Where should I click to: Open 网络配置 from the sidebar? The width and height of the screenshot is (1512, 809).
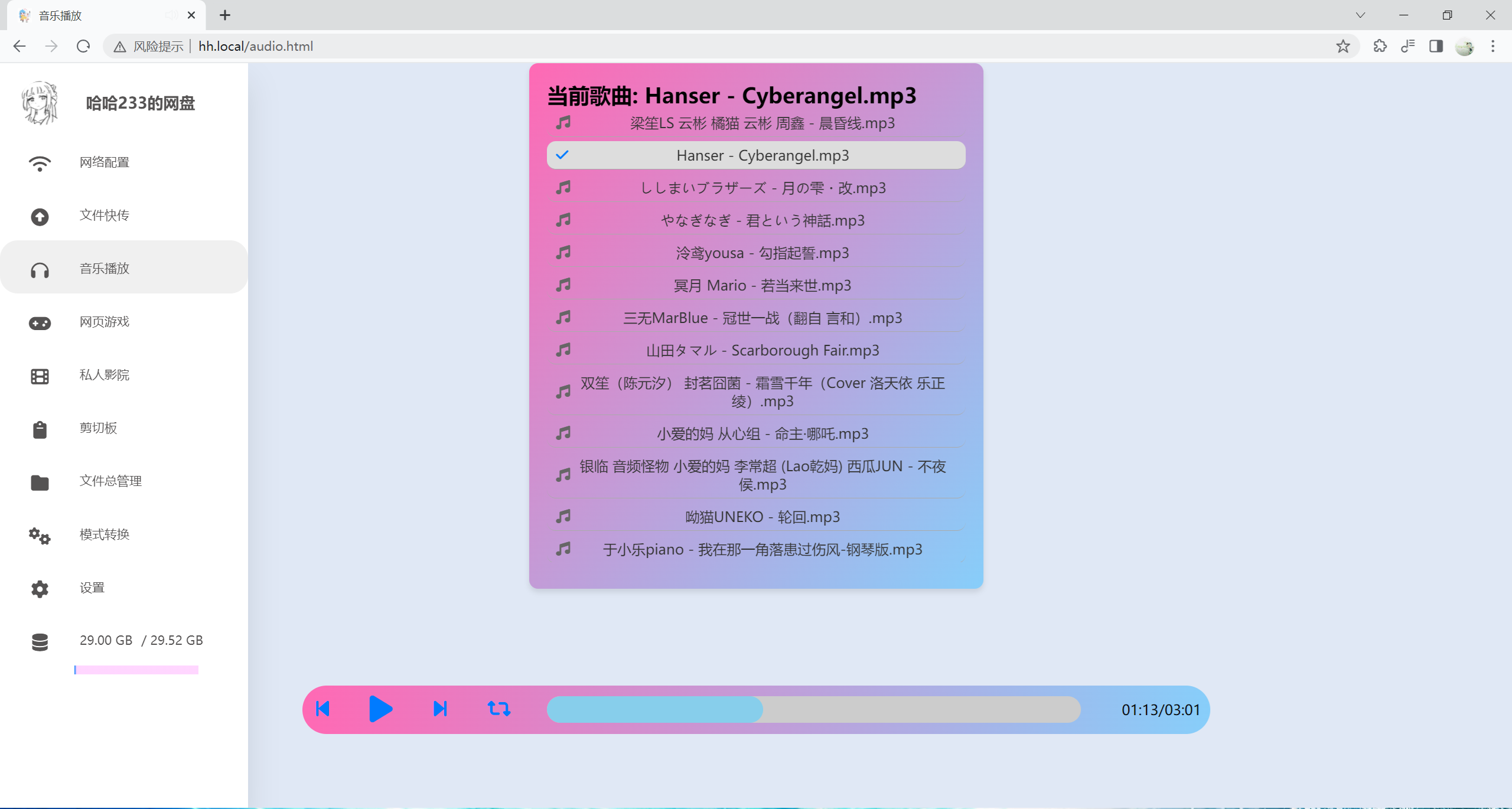point(105,162)
